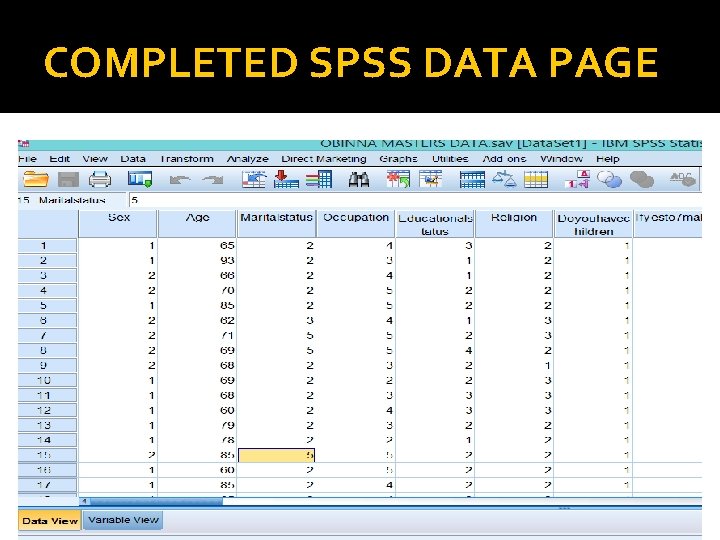Click the Split file icon
The height and width of the screenshot is (540, 720).
pyautogui.click(x=472, y=180)
